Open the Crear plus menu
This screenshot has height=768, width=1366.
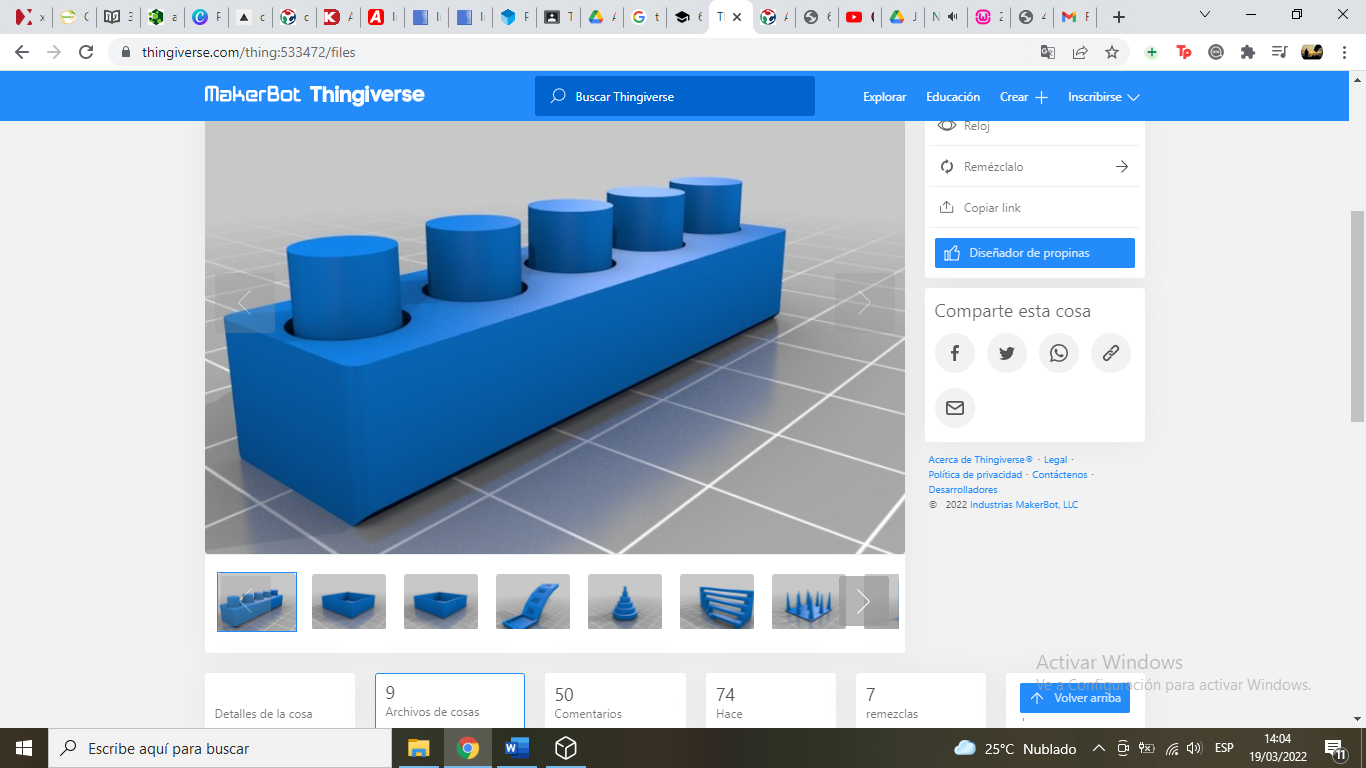[x=1023, y=97]
